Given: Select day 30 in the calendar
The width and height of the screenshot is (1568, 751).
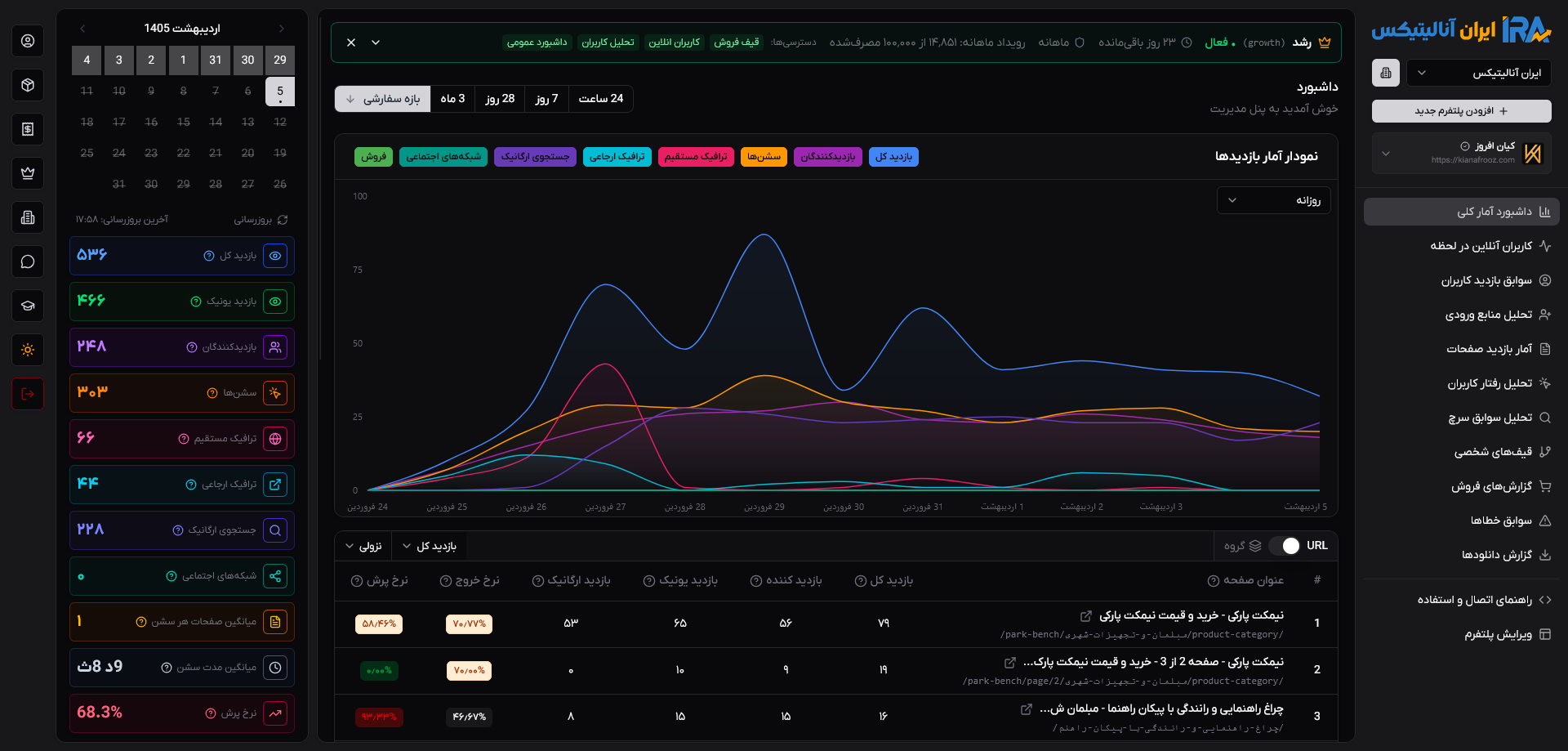Looking at the screenshot, I should point(247,60).
